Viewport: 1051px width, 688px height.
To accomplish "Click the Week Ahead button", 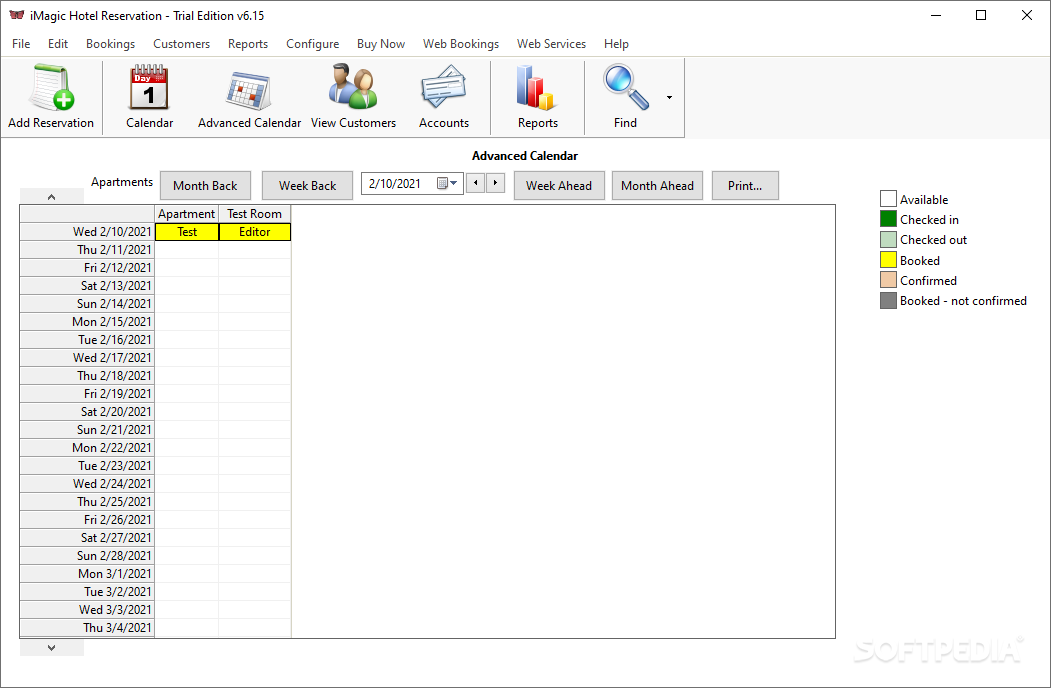I will pyautogui.click(x=559, y=186).
